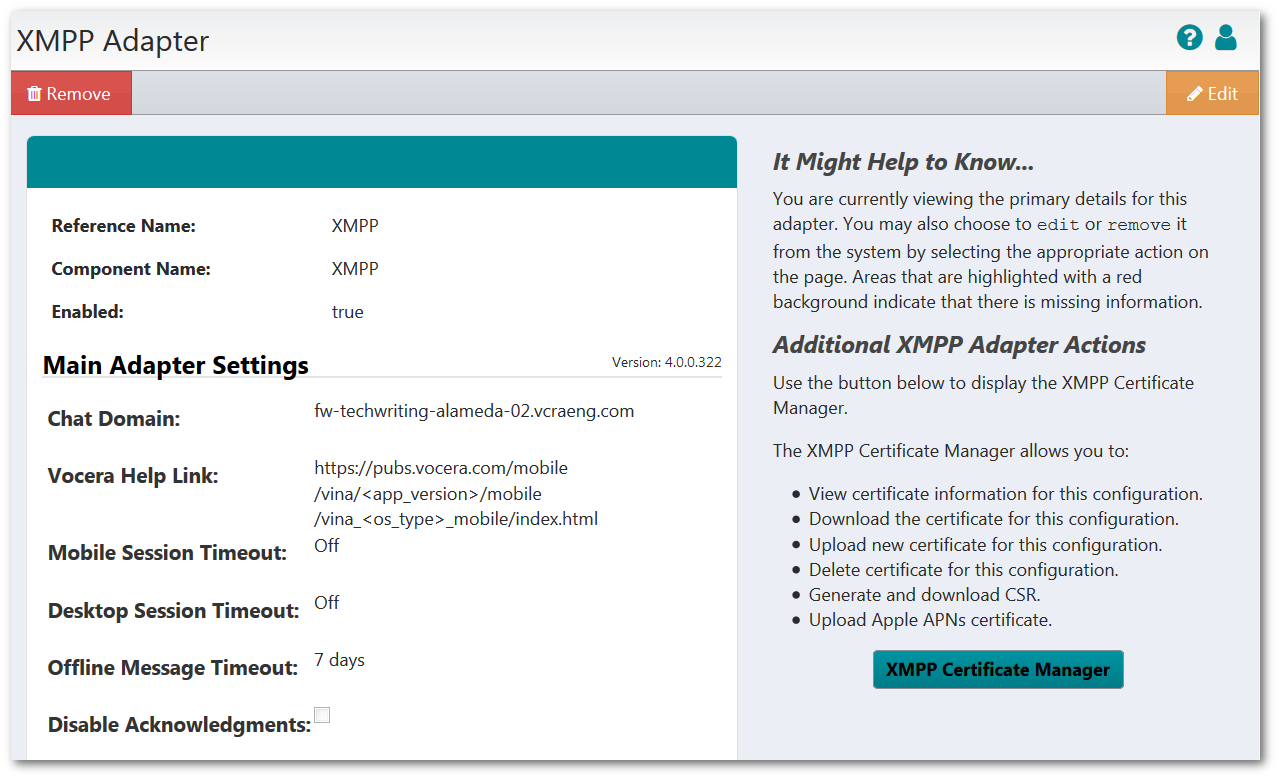Click the Reference Name label
The width and height of the screenshot is (1279, 779).
click(x=124, y=226)
